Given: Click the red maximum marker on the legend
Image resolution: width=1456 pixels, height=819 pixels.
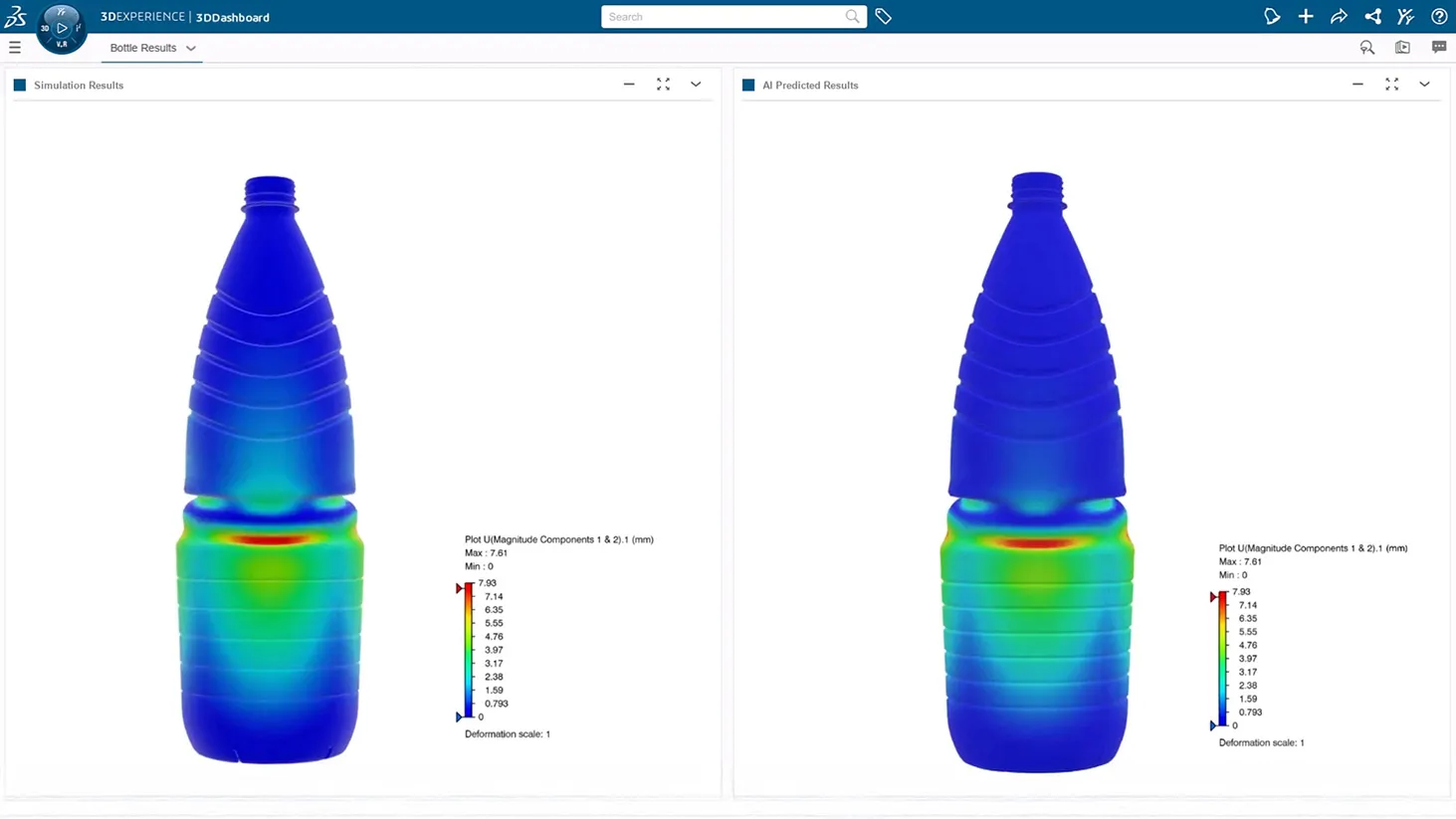Looking at the screenshot, I should [460, 586].
